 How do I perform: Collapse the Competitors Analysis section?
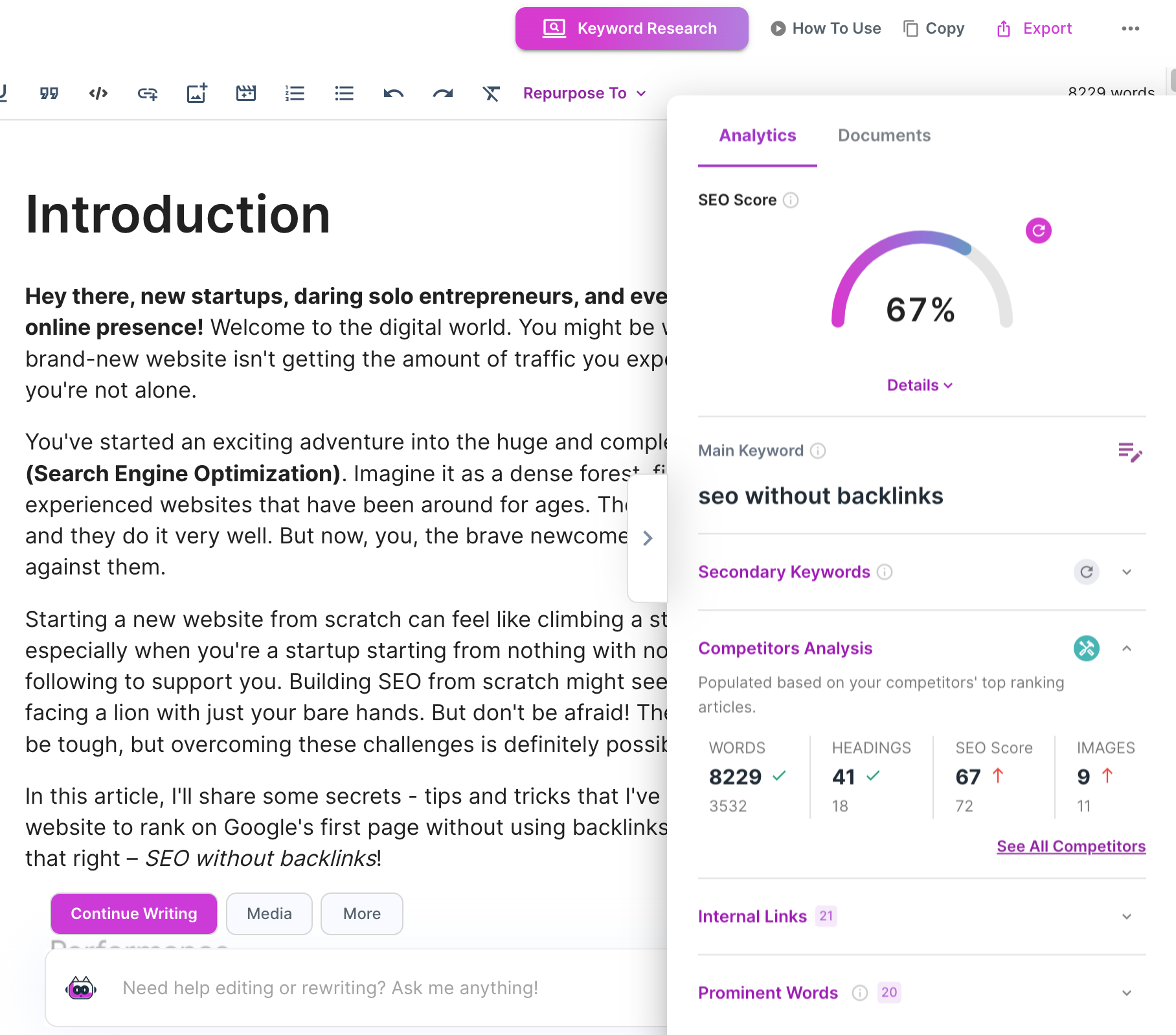tap(1127, 648)
